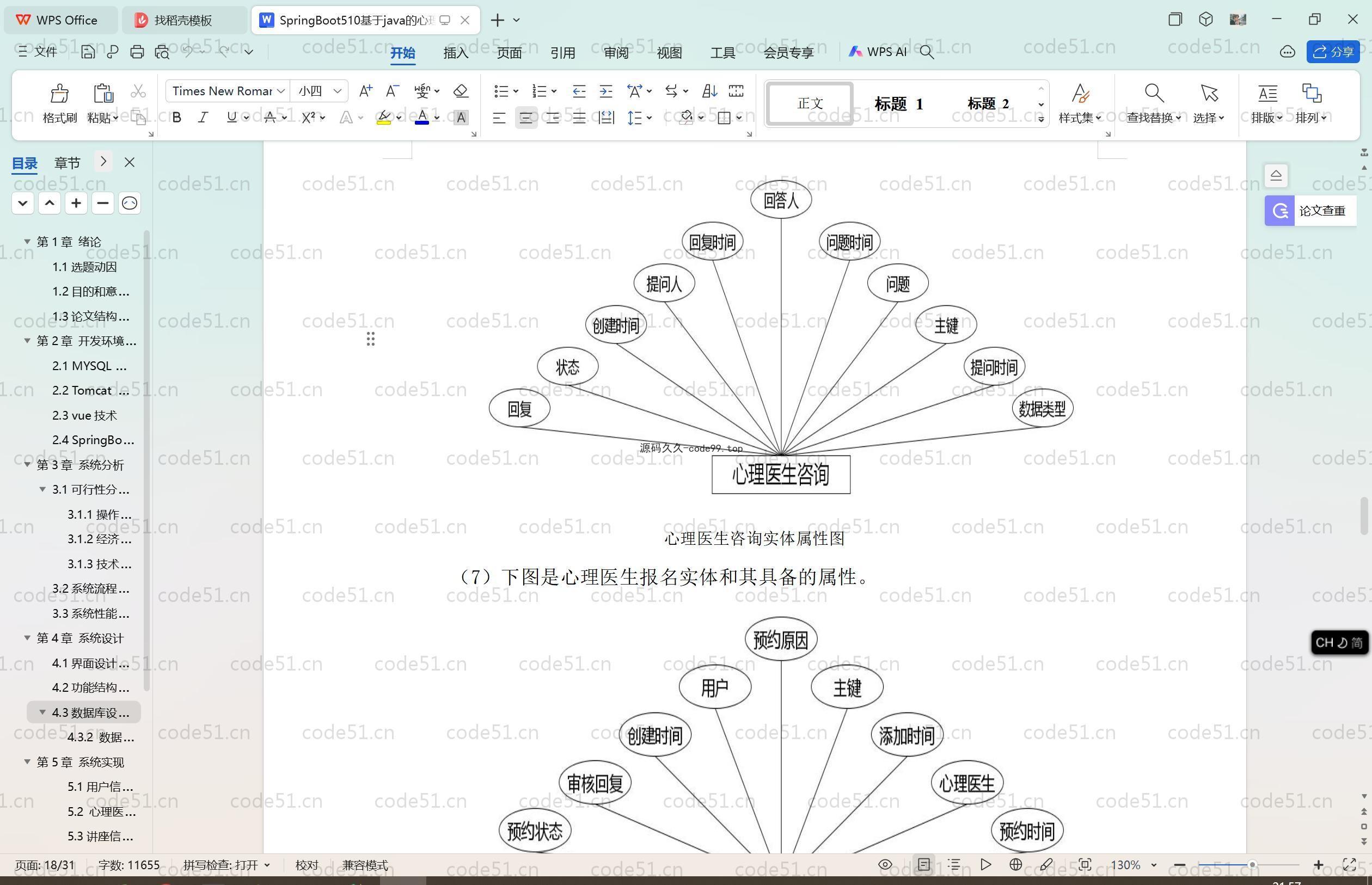Open the Times New Roman font dropdown
Screen dimensions: 1372x885
point(281,91)
